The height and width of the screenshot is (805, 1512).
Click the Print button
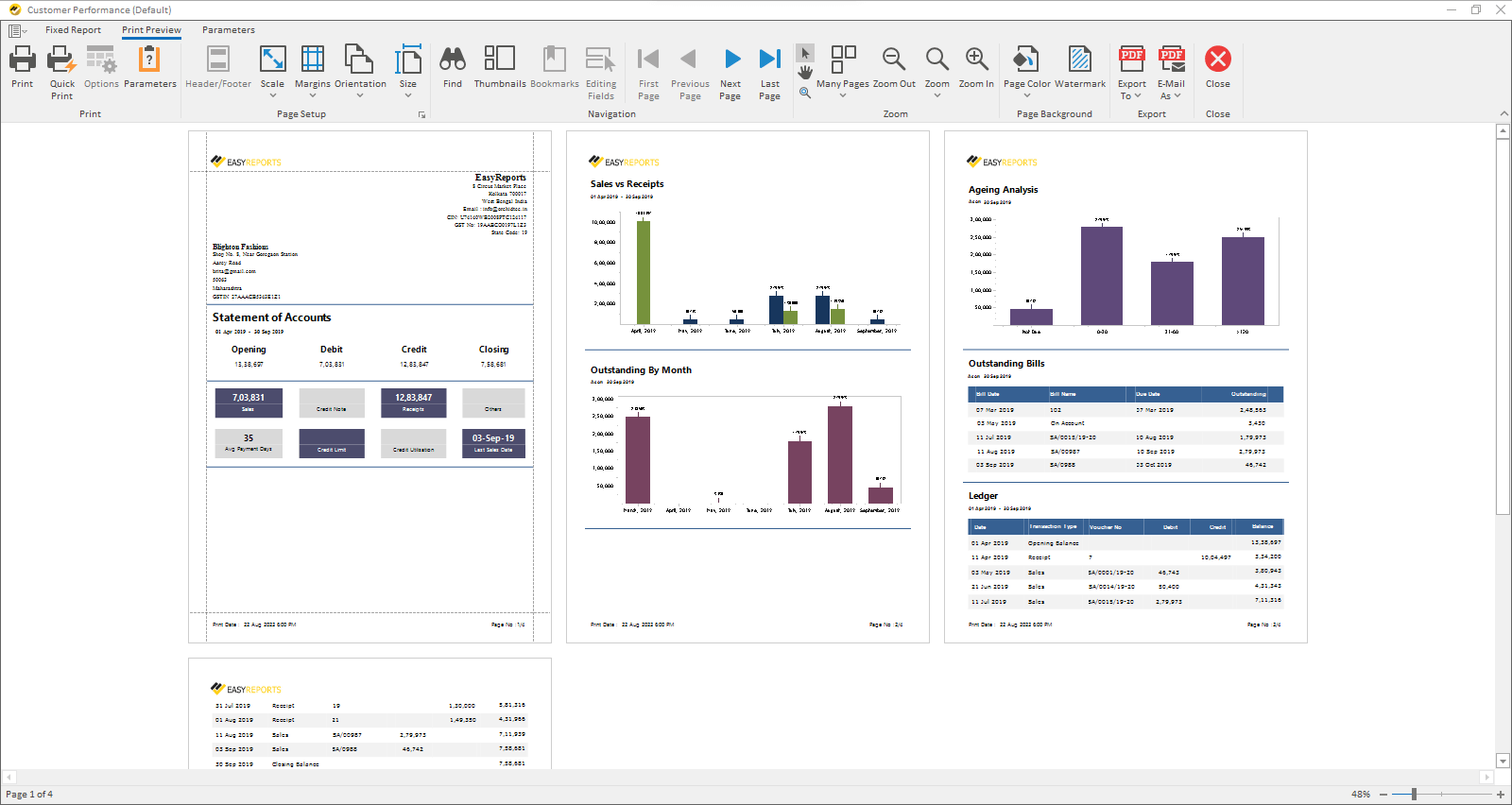(x=23, y=60)
